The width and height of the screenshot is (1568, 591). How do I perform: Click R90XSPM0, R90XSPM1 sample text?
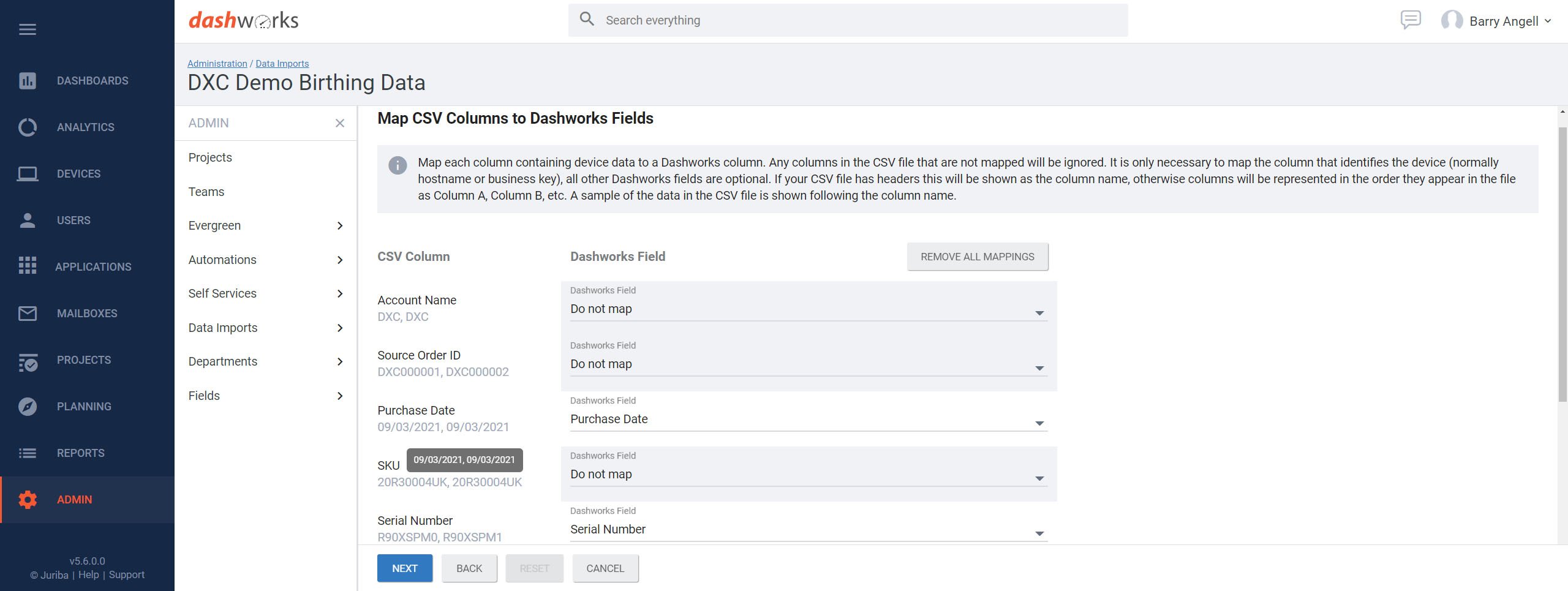pyautogui.click(x=440, y=537)
